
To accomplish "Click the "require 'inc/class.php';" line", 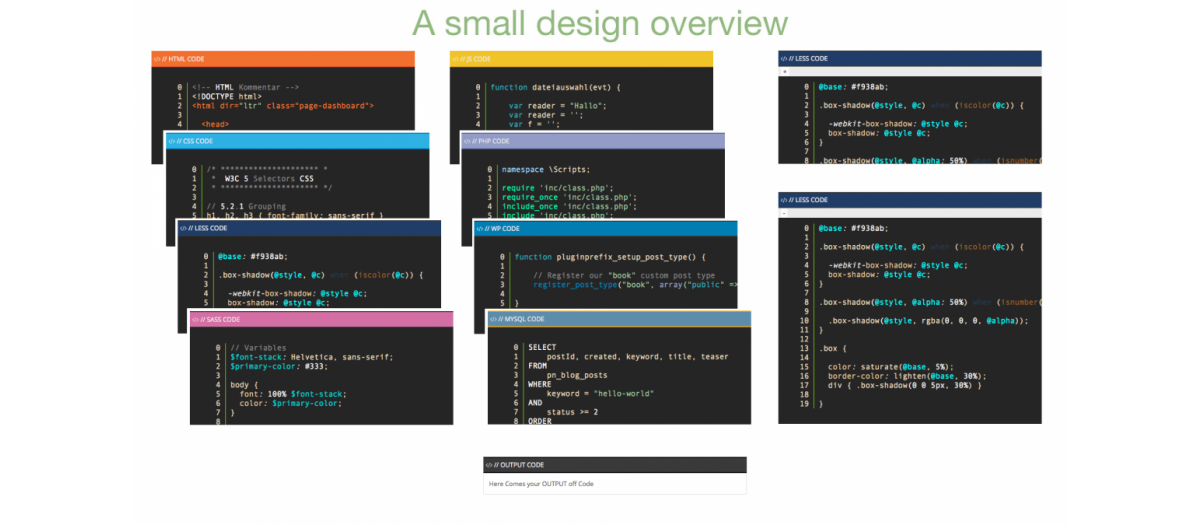I will tap(558, 187).
